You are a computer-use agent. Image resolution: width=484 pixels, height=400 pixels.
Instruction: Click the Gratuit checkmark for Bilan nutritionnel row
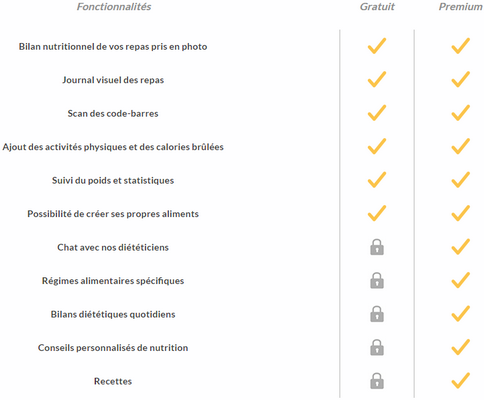(377, 46)
